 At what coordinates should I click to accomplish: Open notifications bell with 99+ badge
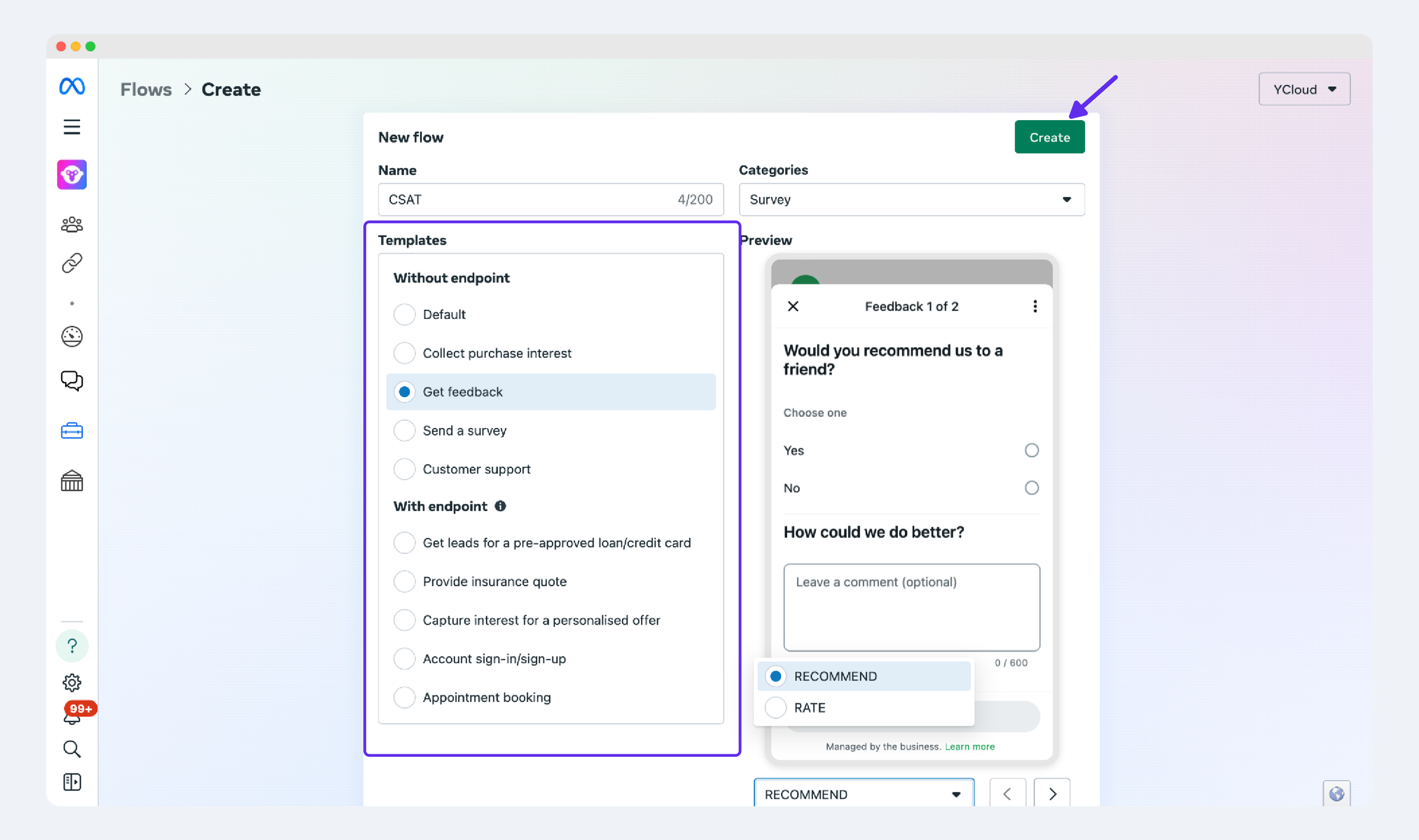pos(72,716)
